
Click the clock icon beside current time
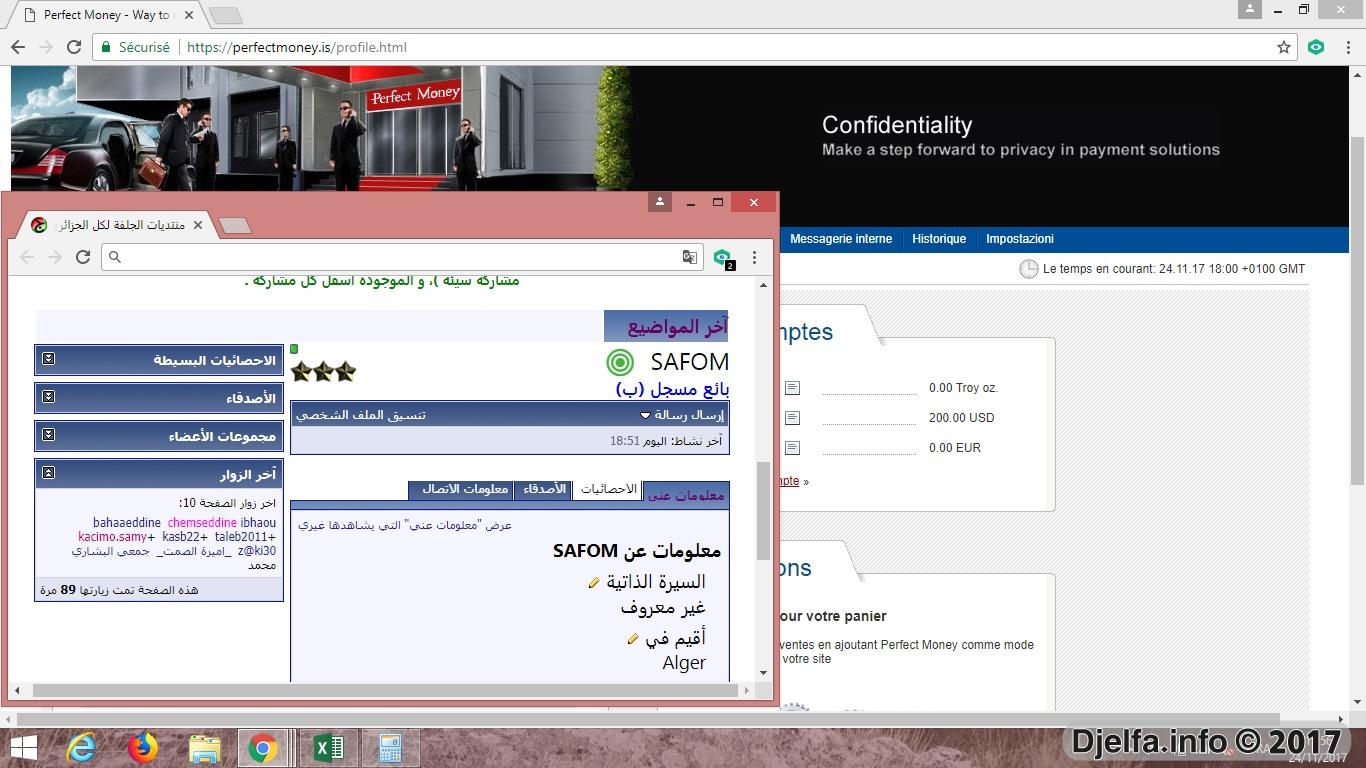click(1029, 269)
